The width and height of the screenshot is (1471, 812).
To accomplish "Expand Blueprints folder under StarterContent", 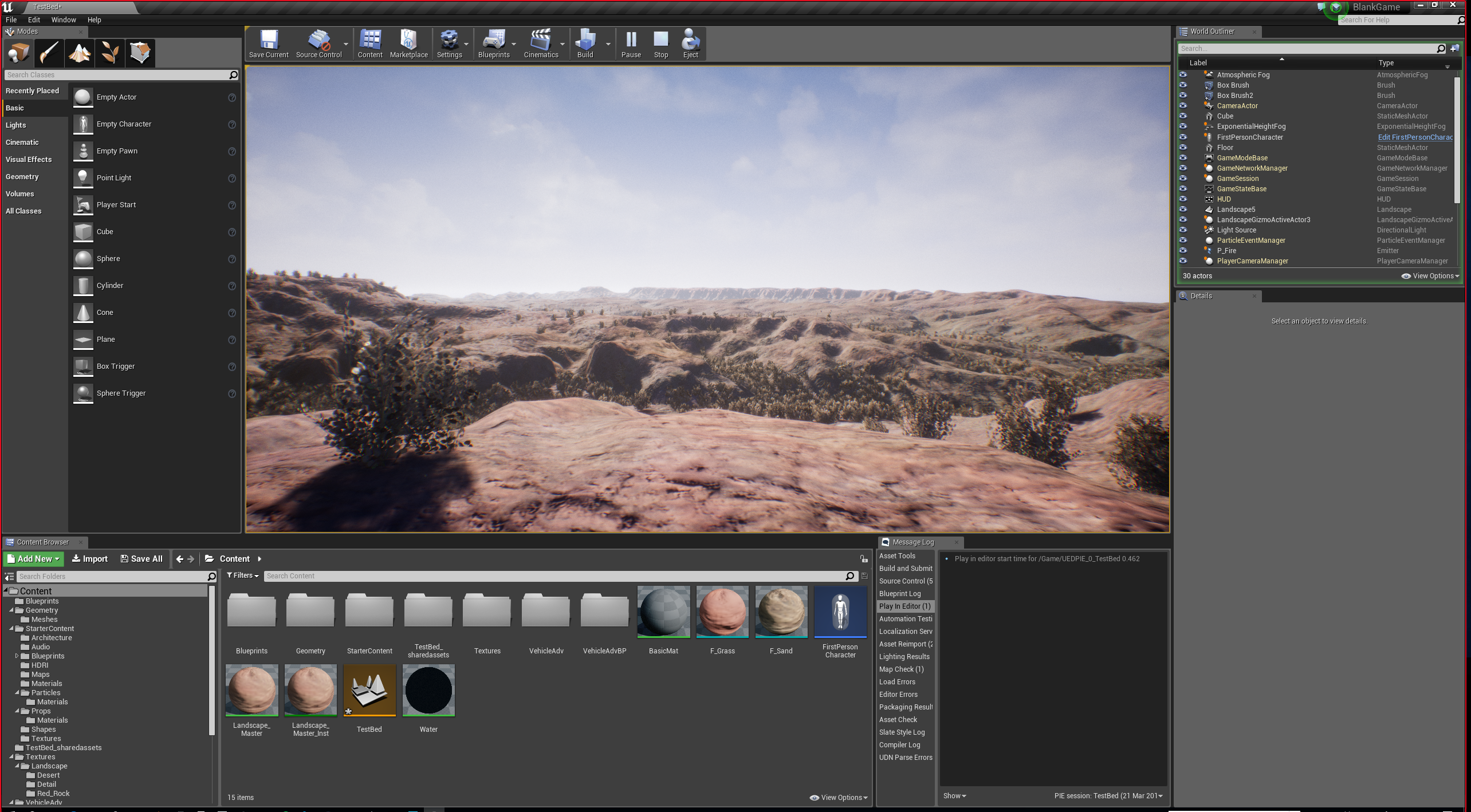I will (17, 656).
